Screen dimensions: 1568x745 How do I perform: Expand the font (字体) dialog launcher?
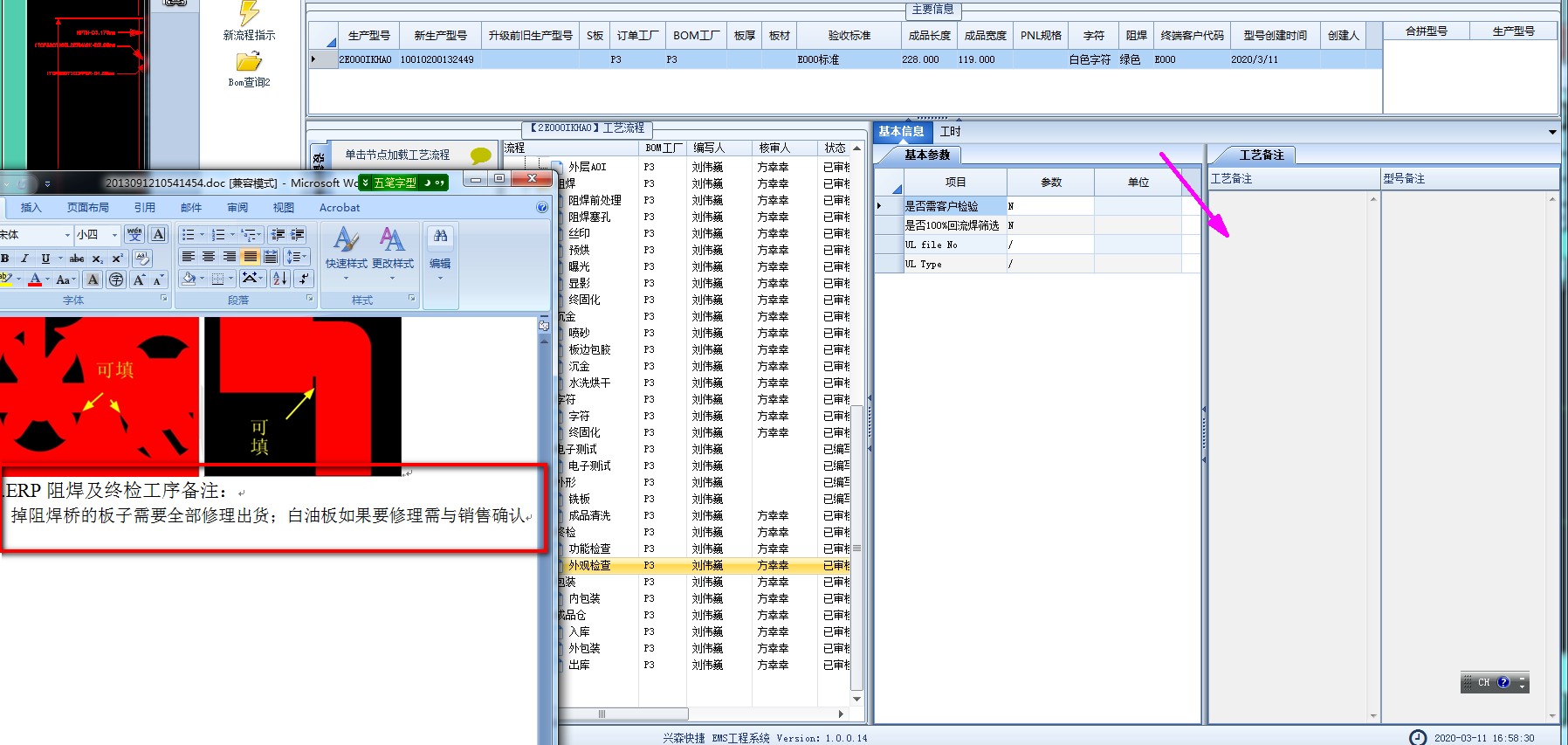click(x=163, y=299)
